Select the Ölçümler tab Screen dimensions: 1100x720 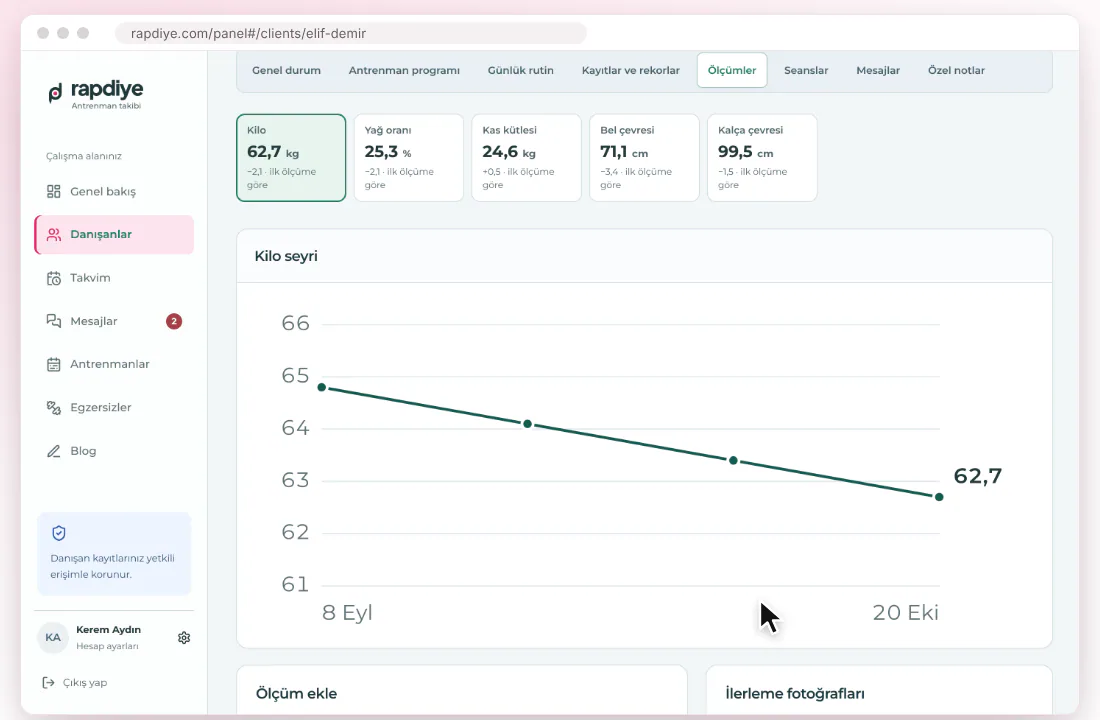click(732, 70)
